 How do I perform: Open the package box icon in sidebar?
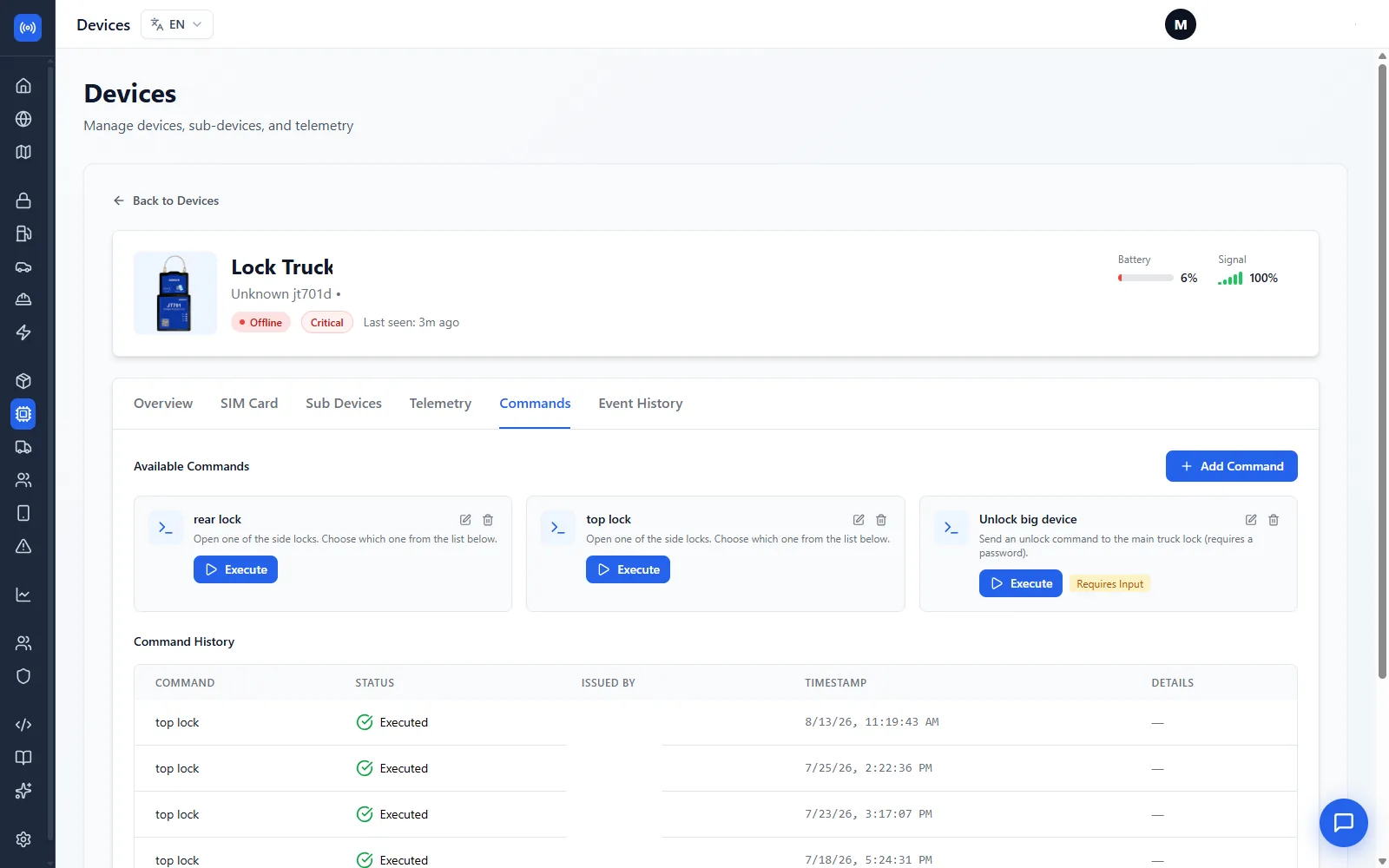tap(23, 381)
